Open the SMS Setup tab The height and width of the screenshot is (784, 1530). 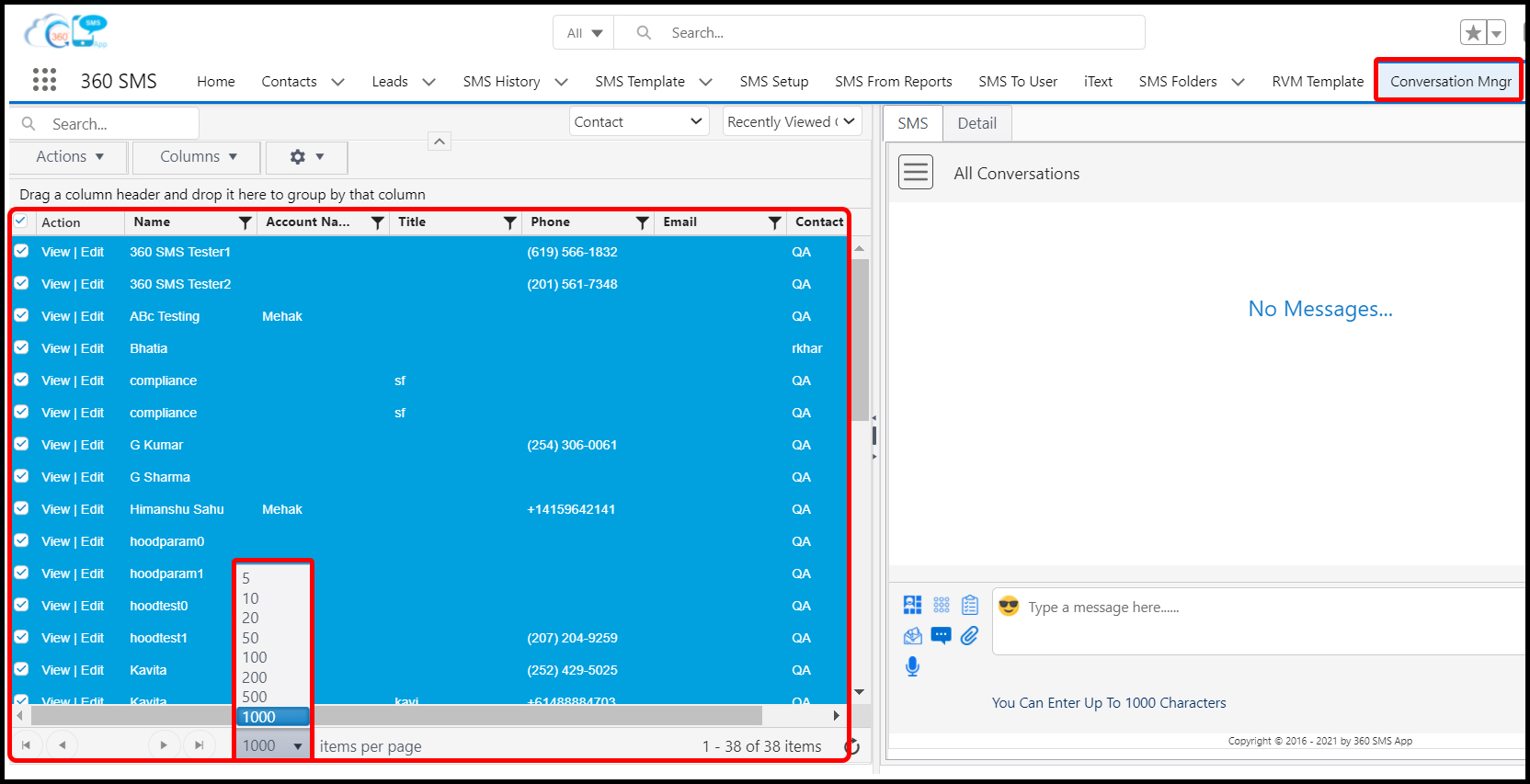coord(774,82)
